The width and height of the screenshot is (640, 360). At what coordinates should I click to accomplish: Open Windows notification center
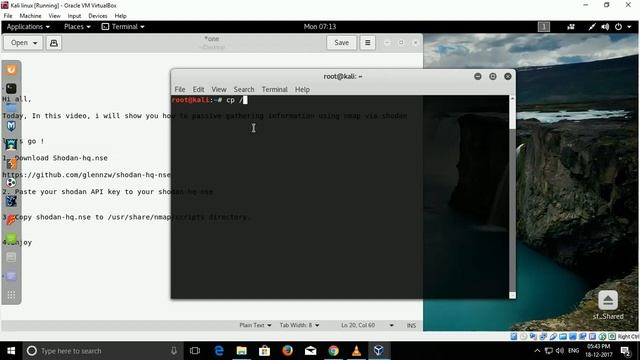(625, 351)
